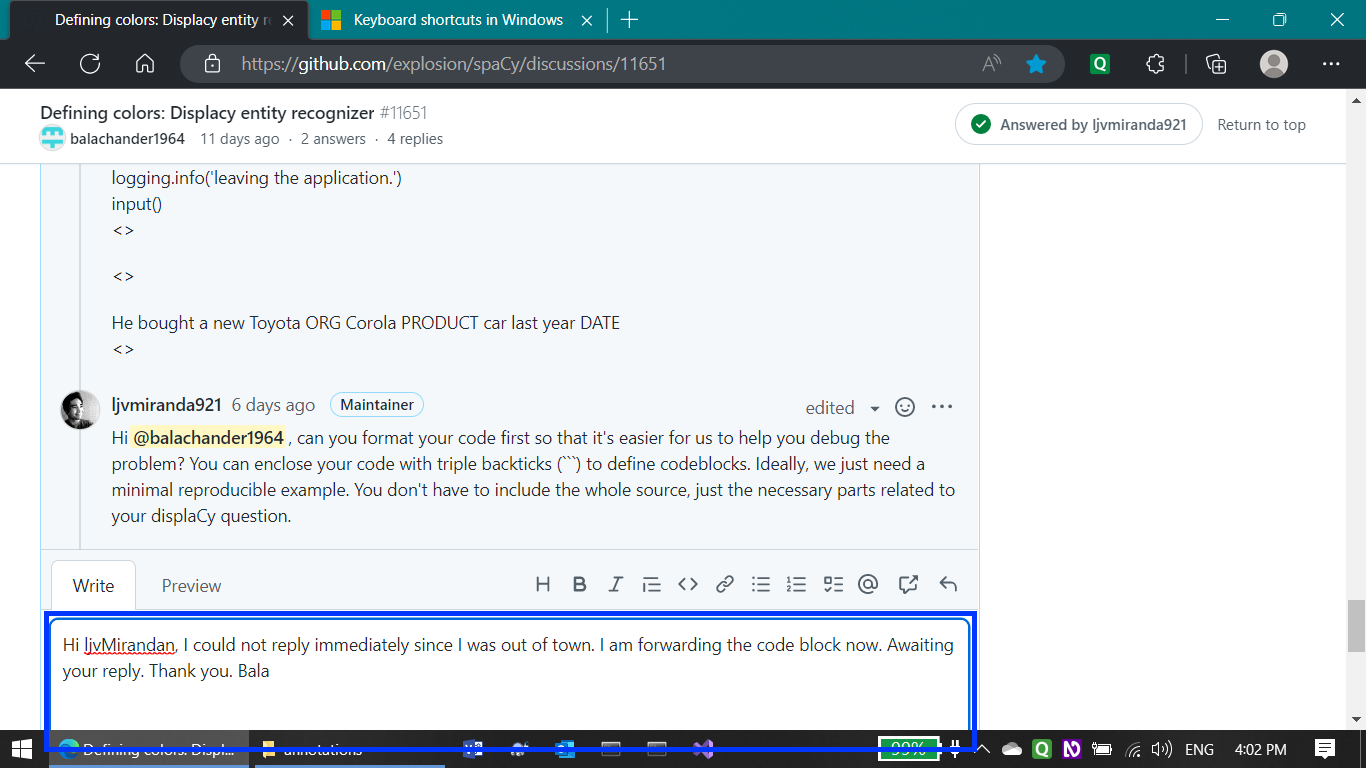Insert a quote block
This screenshot has height=768, width=1366.
(651, 585)
